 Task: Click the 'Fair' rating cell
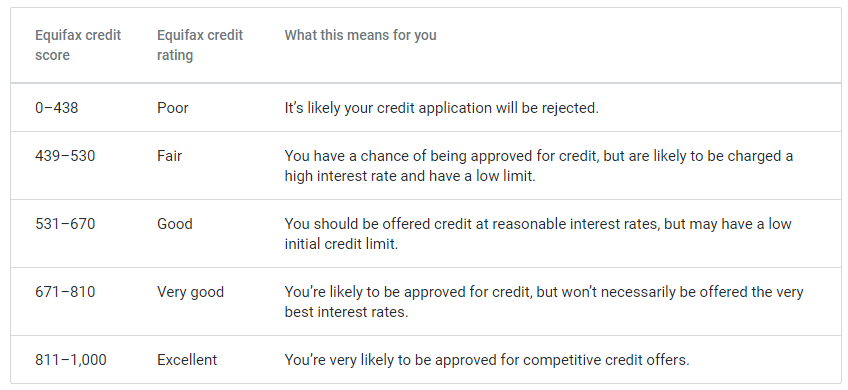coord(169,156)
